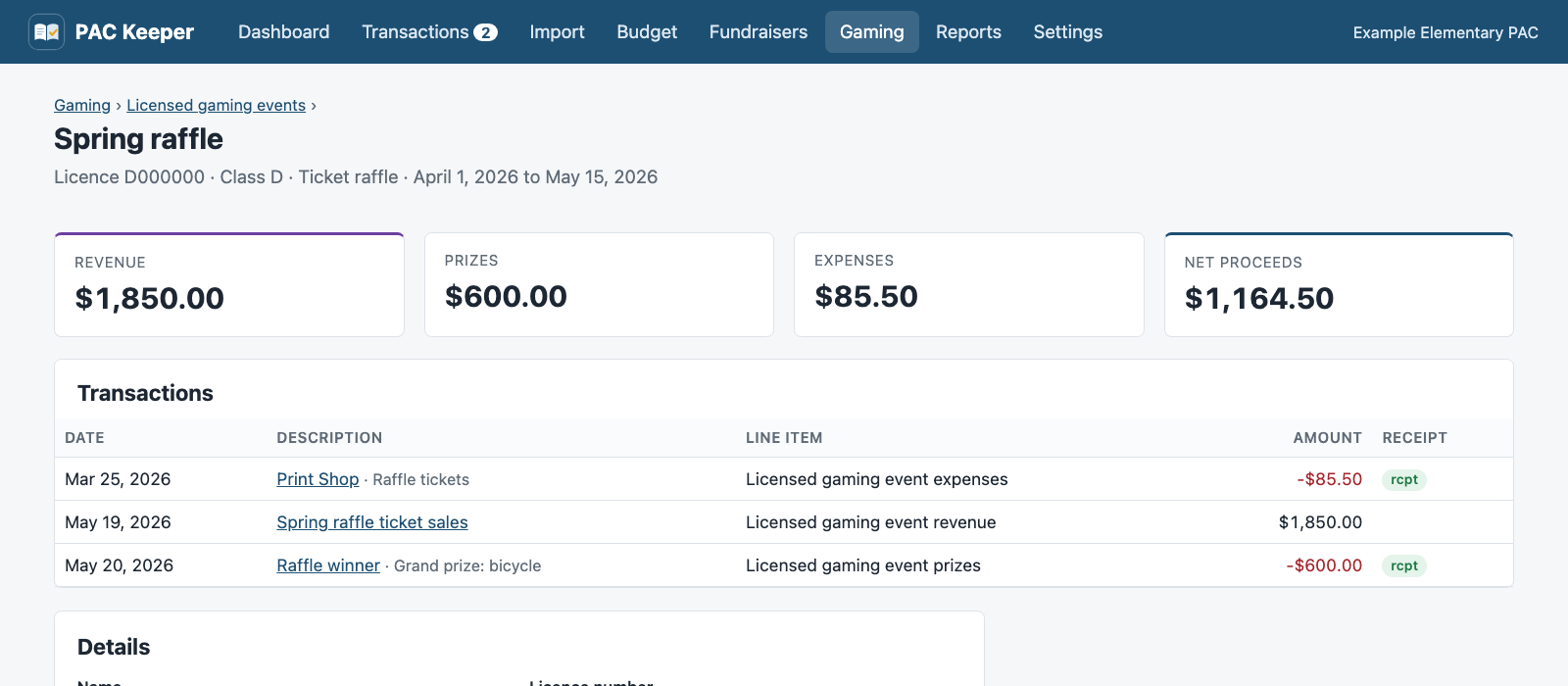Click the May 19, 2026 date cell
Image resolution: width=1568 pixels, height=686 pixels.
pyautogui.click(x=118, y=522)
